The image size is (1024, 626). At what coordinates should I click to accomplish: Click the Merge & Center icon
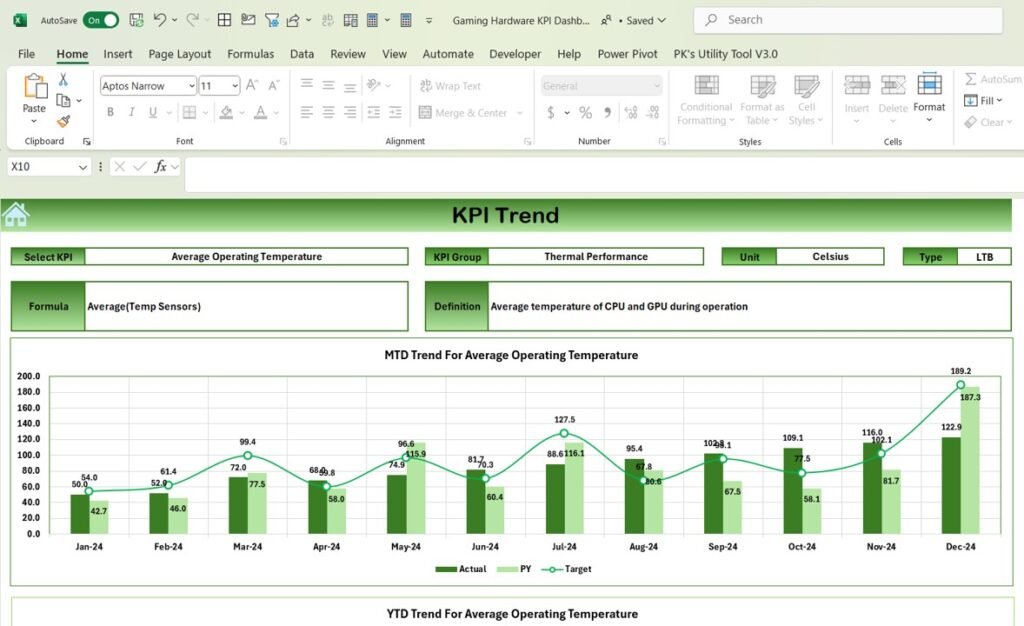point(465,112)
